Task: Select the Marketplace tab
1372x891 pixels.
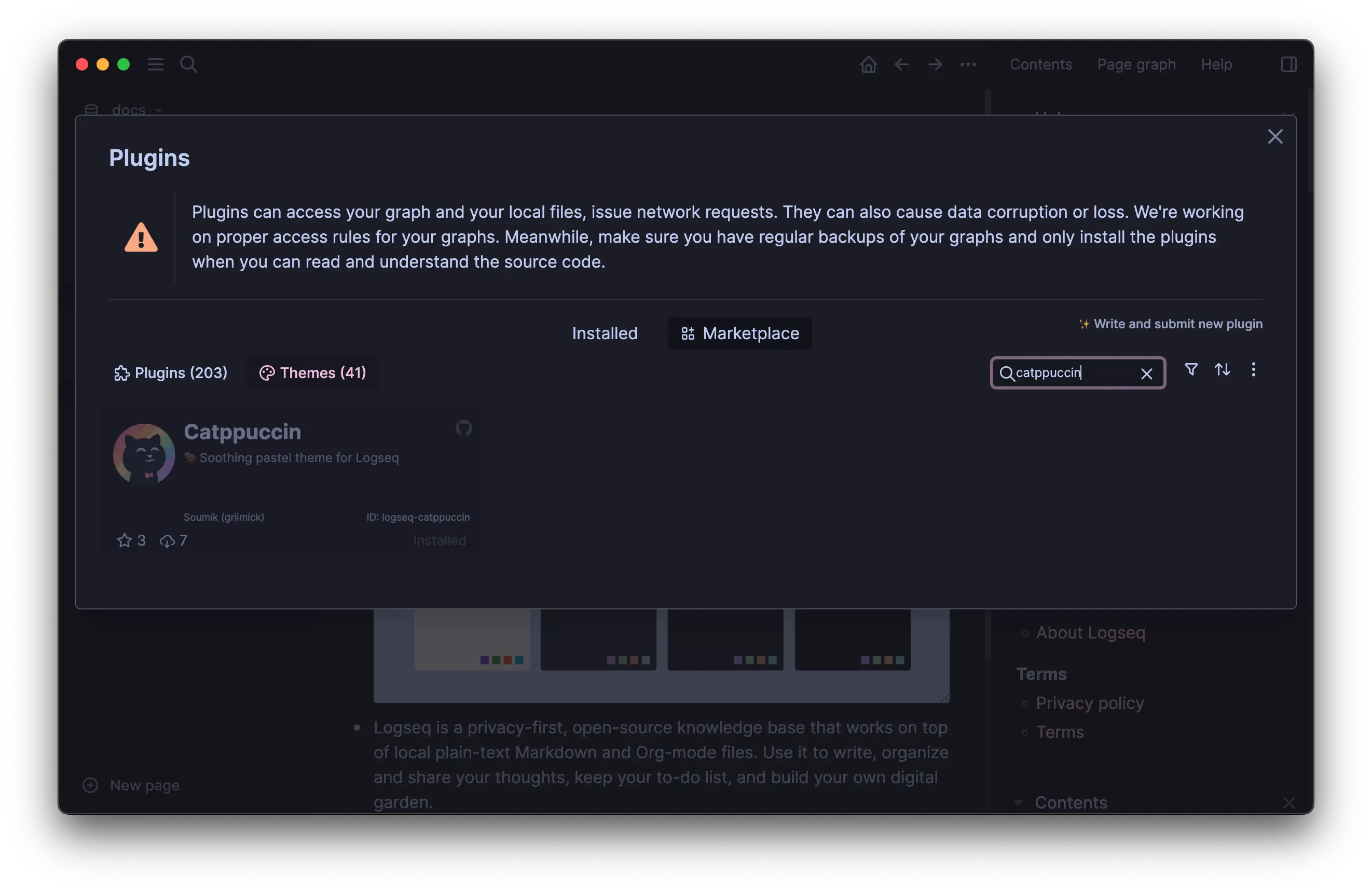Action: 739,333
